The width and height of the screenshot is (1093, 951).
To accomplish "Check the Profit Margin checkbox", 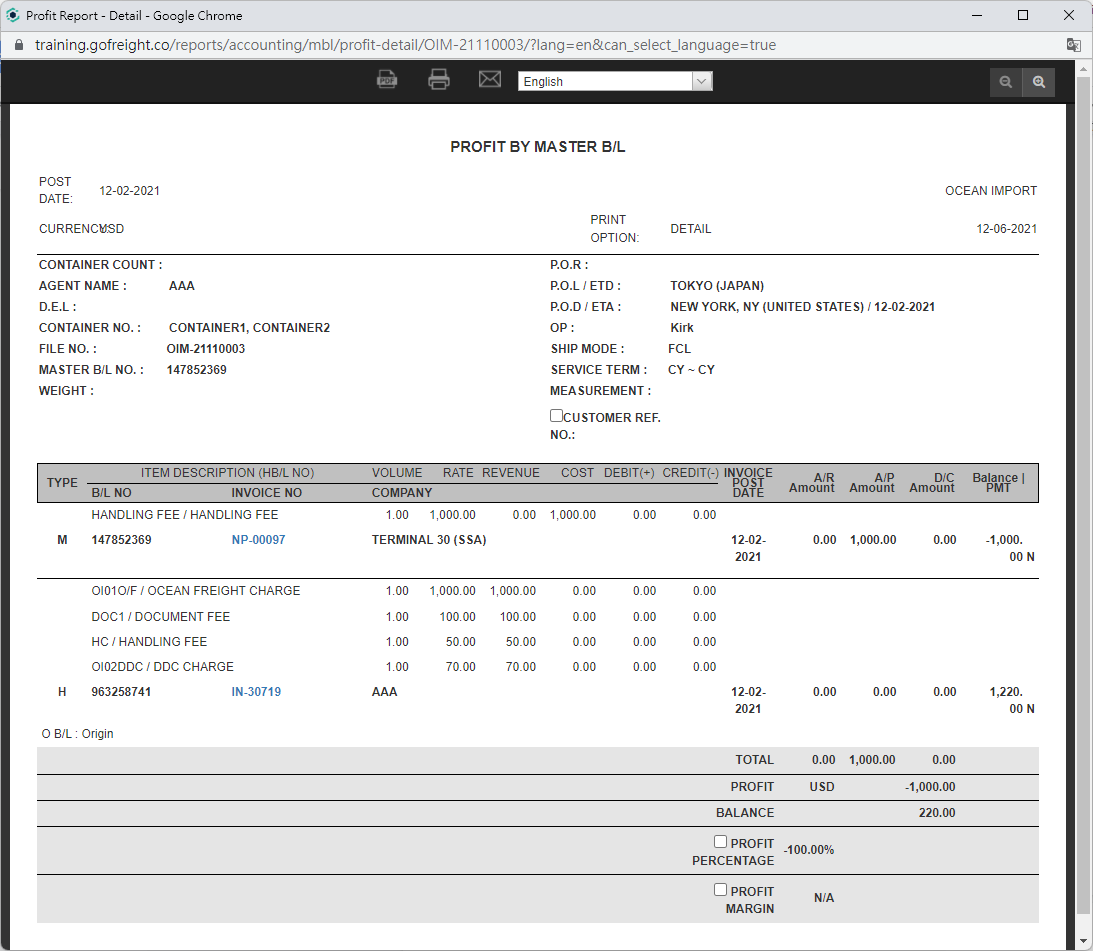I will point(720,890).
